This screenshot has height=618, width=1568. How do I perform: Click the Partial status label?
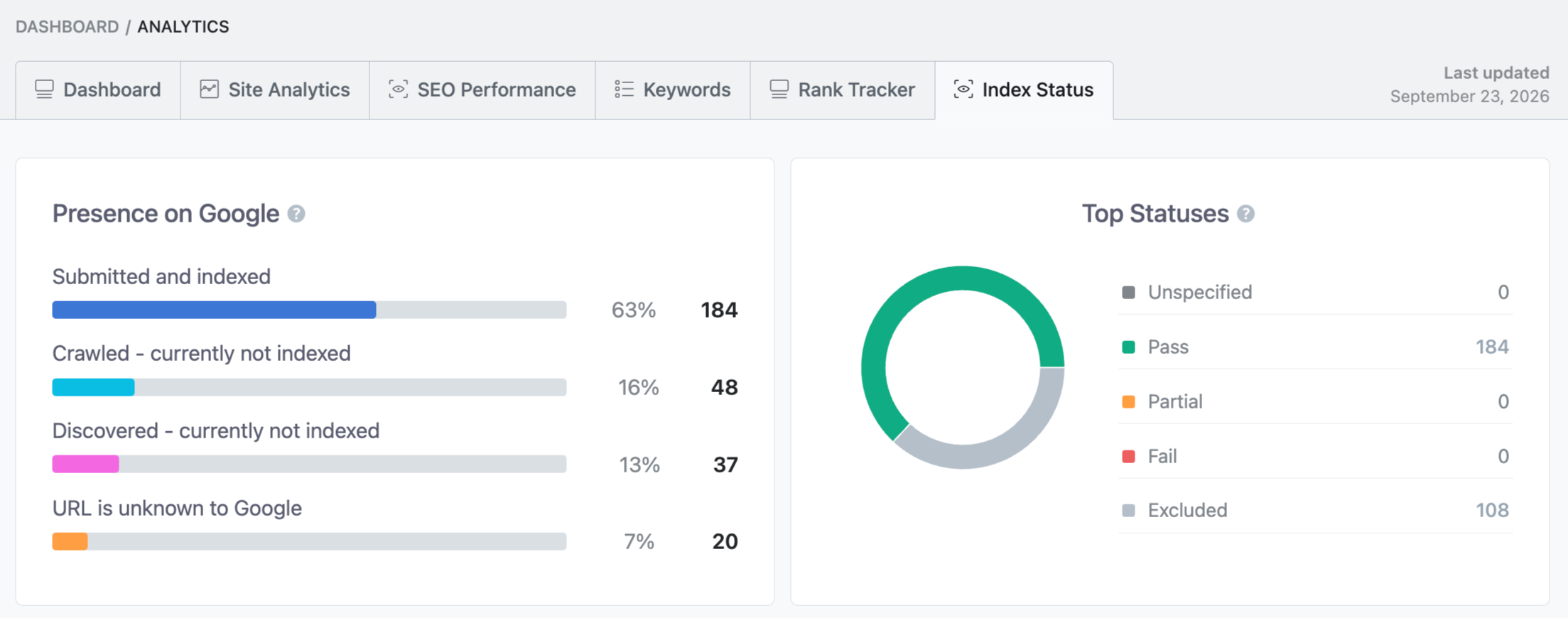tap(1175, 402)
